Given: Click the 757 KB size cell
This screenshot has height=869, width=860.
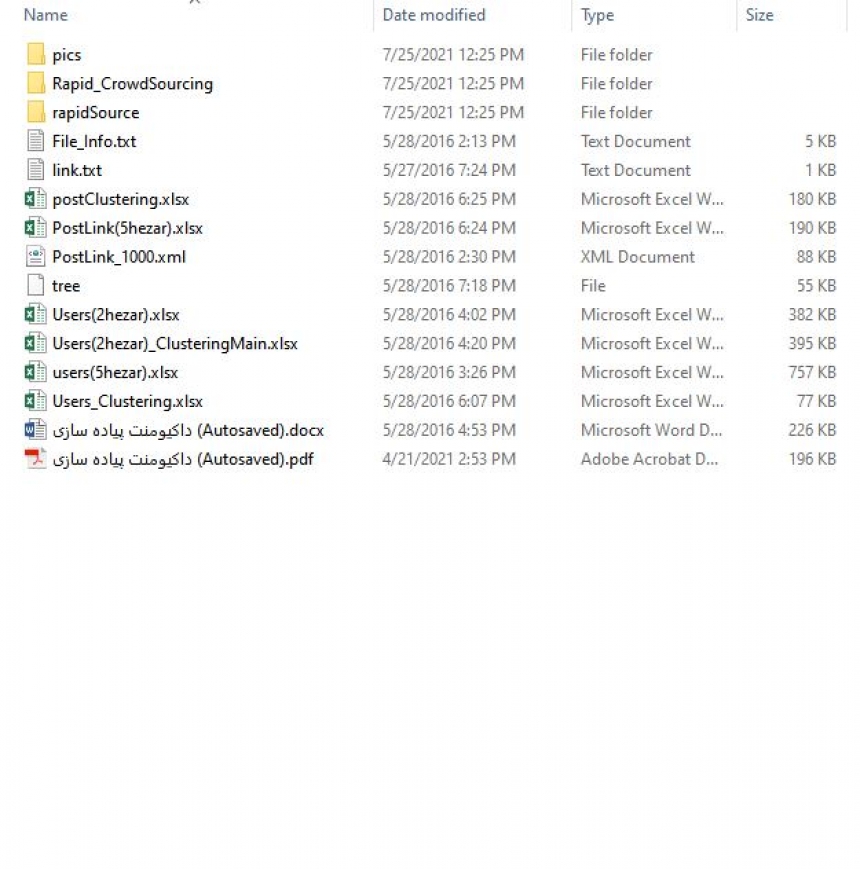Looking at the screenshot, I should (812, 372).
